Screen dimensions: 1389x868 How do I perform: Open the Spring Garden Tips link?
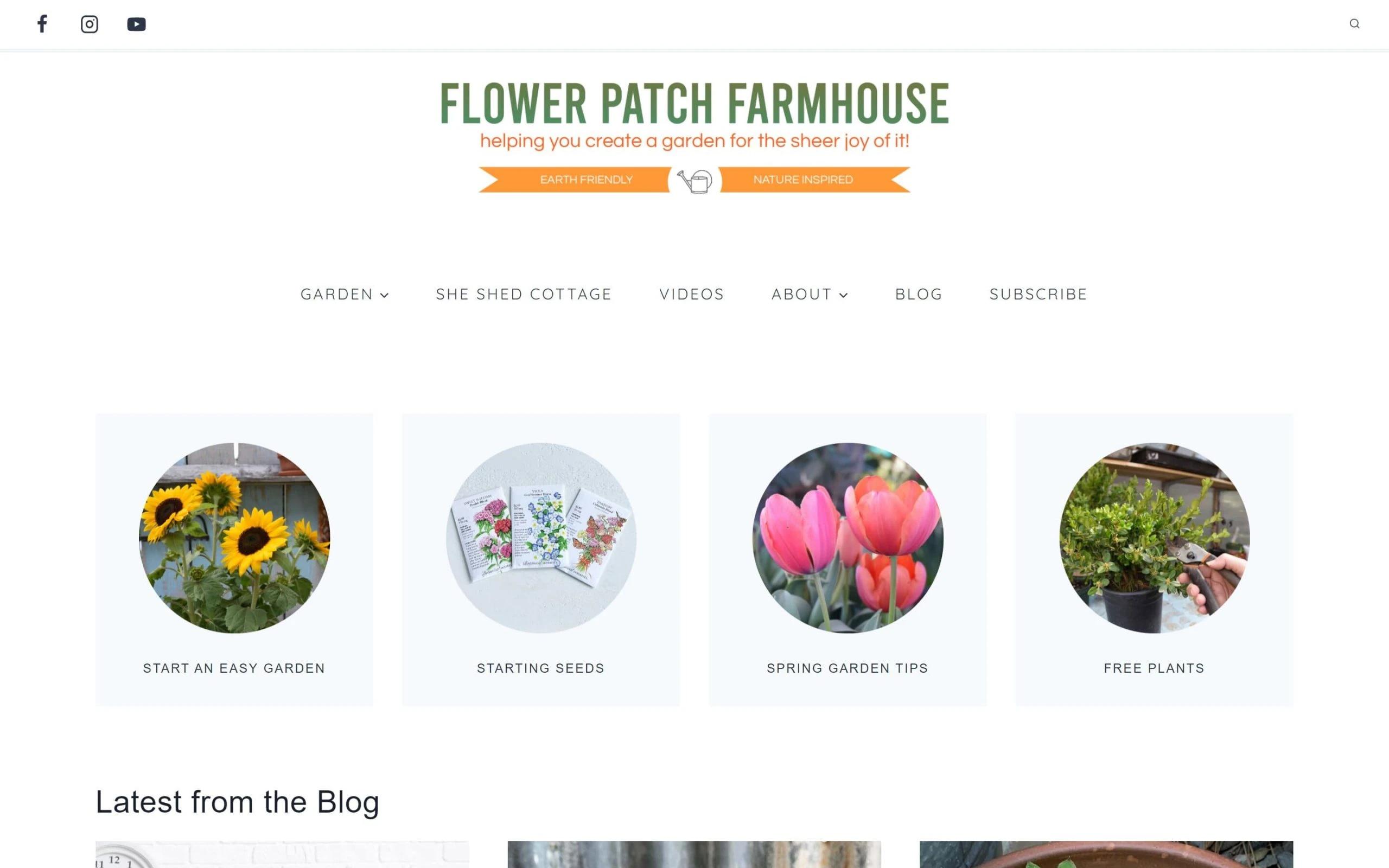pos(848,668)
